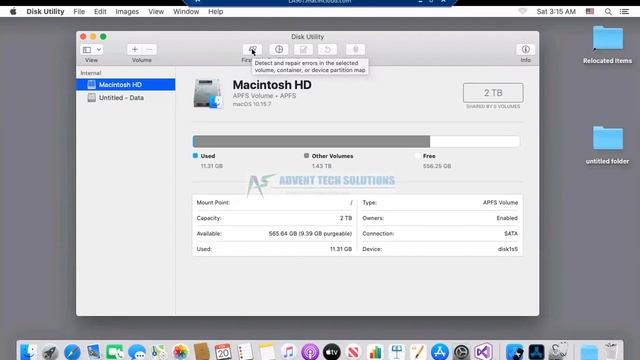Open Calendar from the Dock
This screenshot has width=640, height=360.
tap(223, 352)
